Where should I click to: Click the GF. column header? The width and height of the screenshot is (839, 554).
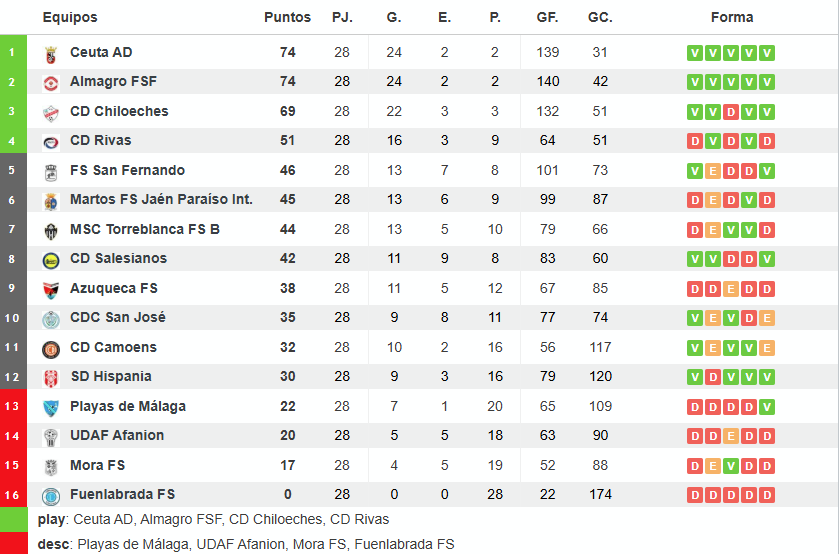[547, 17]
